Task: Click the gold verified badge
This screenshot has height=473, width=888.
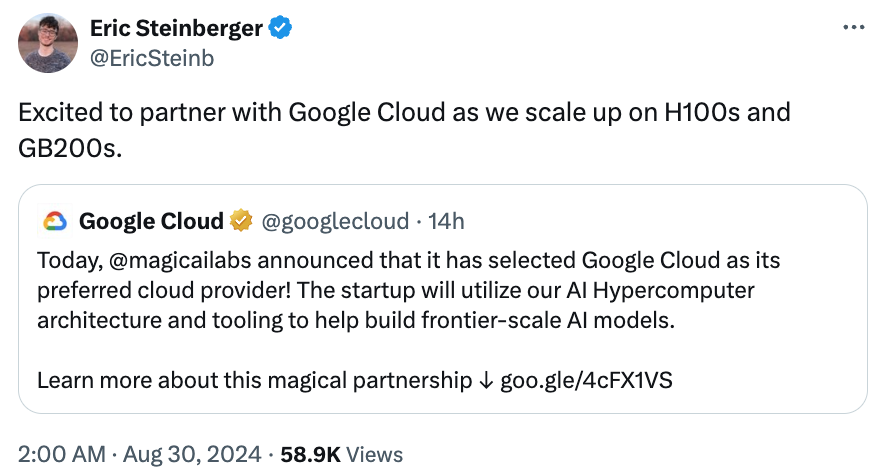Action: [241, 220]
